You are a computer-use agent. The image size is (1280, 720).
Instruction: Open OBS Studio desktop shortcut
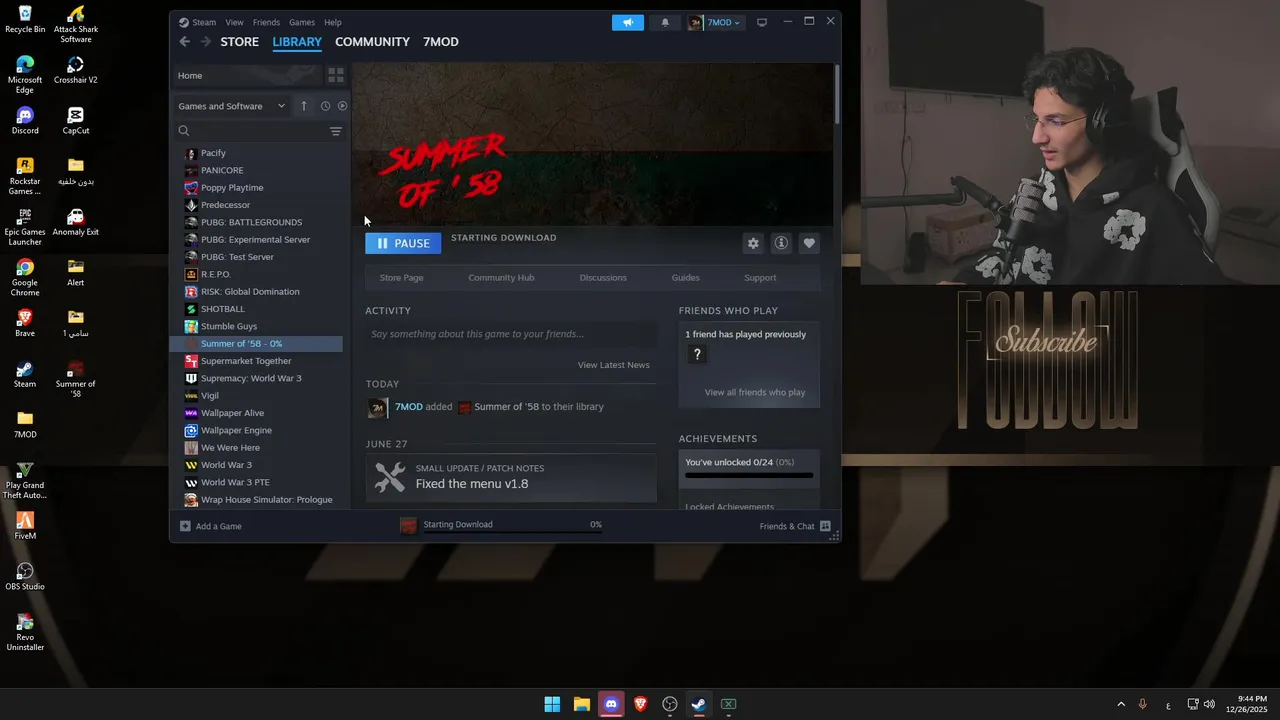coord(25,576)
